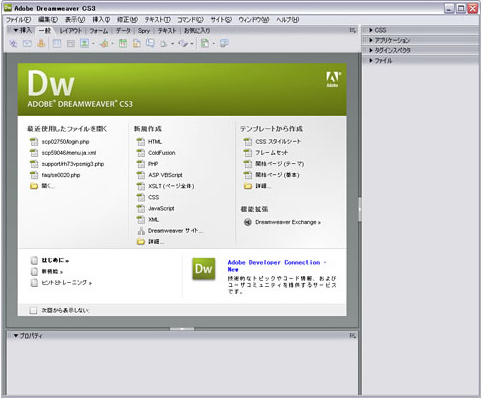This screenshot has height=399, width=482.
Task: Open the 編集 menu
Action: [48, 20]
